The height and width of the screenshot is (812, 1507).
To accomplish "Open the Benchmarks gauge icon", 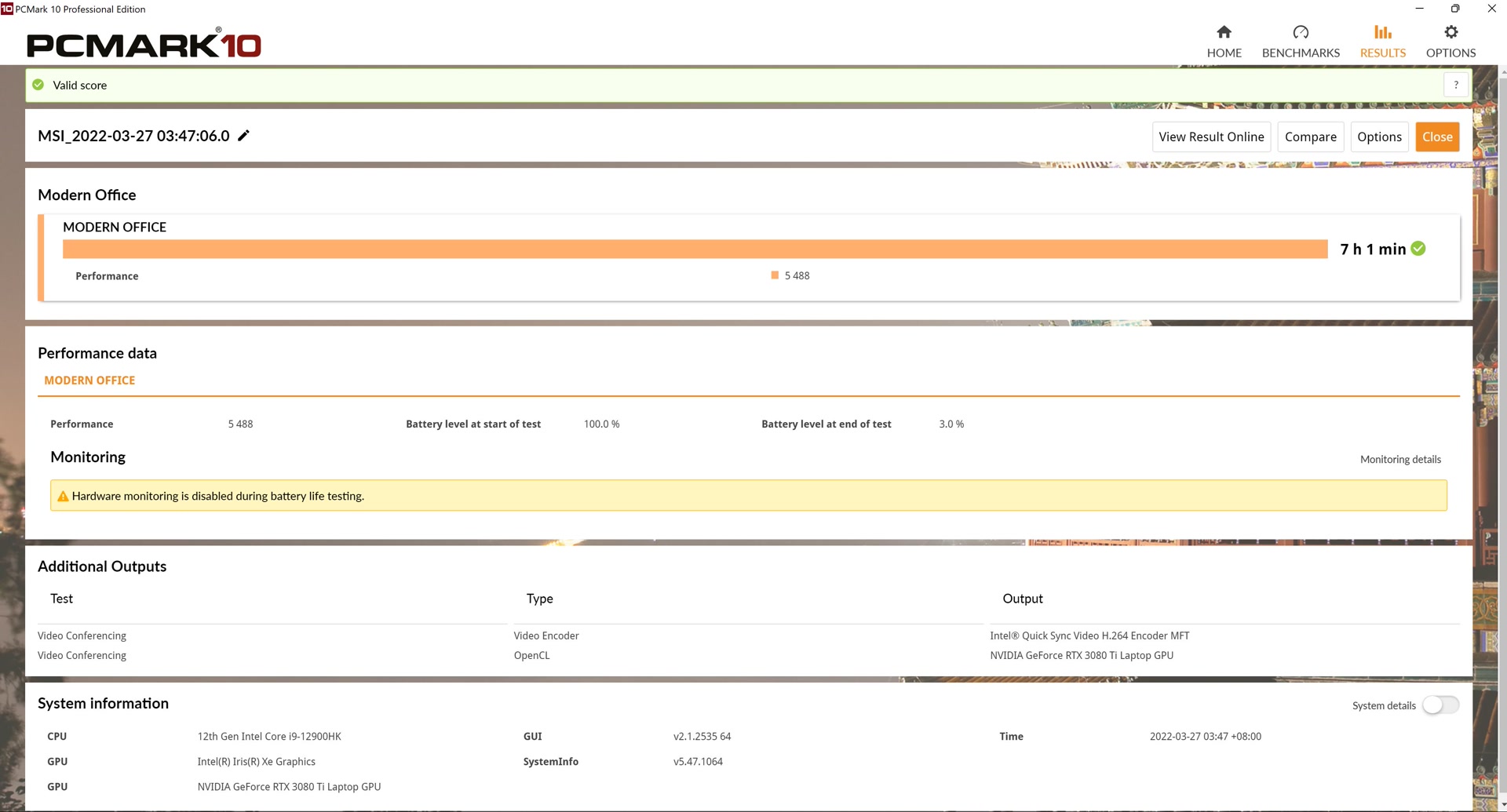I will (x=1301, y=32).
